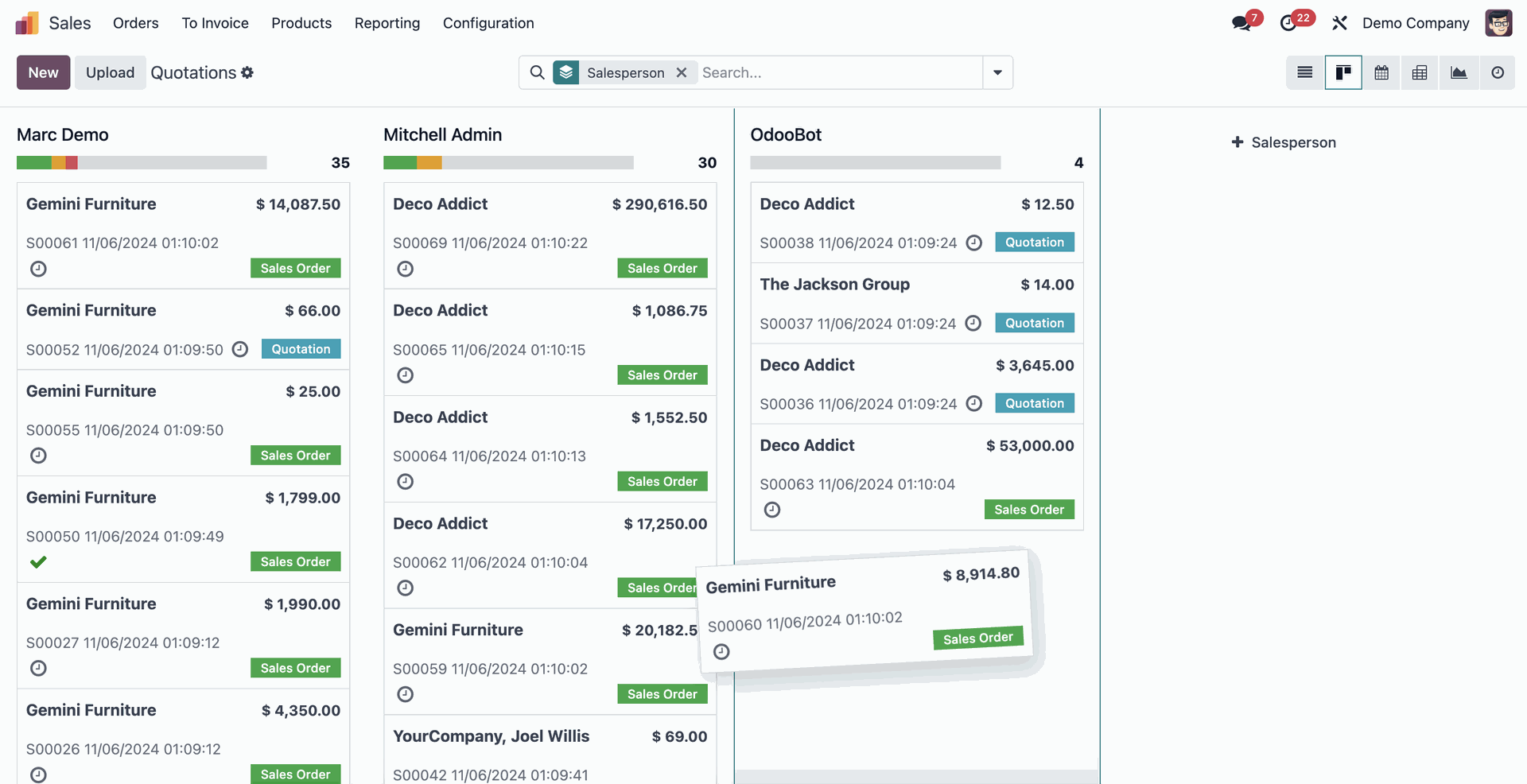Image resolution: width=1527 pixels, height=784 pixels.
Task: Click the Quotation tag on S00036
Action: point(1035,403)
